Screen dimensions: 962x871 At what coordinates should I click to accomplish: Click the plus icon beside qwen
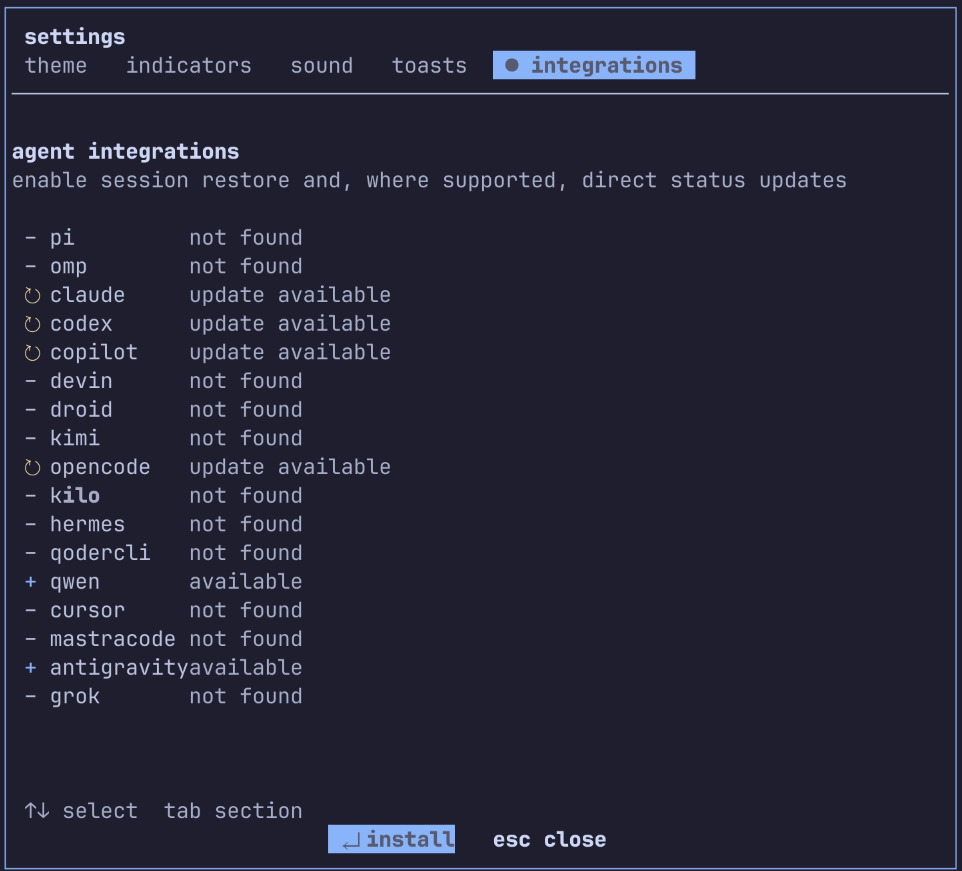tap(31, 581)
